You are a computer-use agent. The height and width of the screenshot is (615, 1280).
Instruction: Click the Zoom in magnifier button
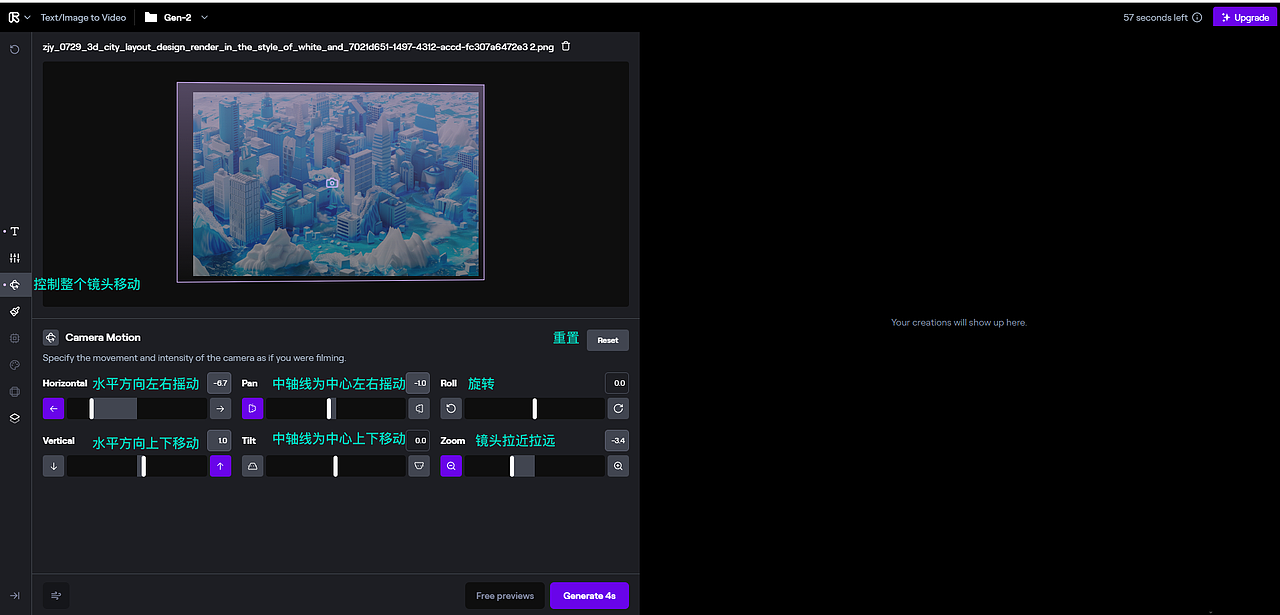(x=618, y=466)
